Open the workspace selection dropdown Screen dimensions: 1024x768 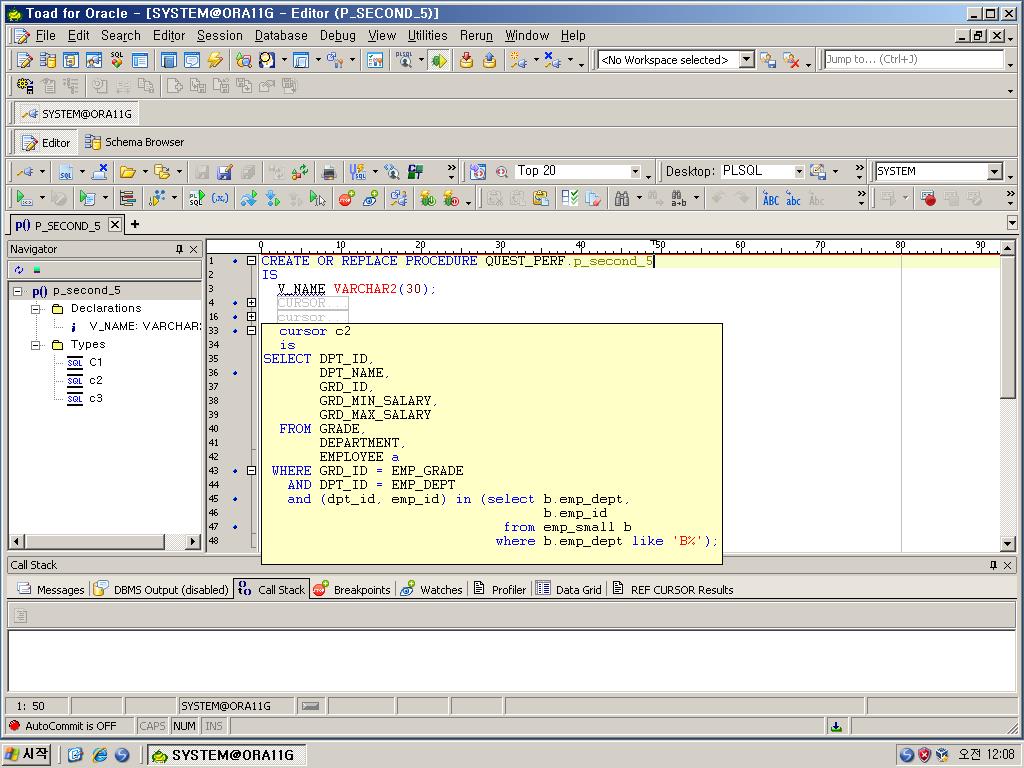pyautogui.click(x=746, y=60)
